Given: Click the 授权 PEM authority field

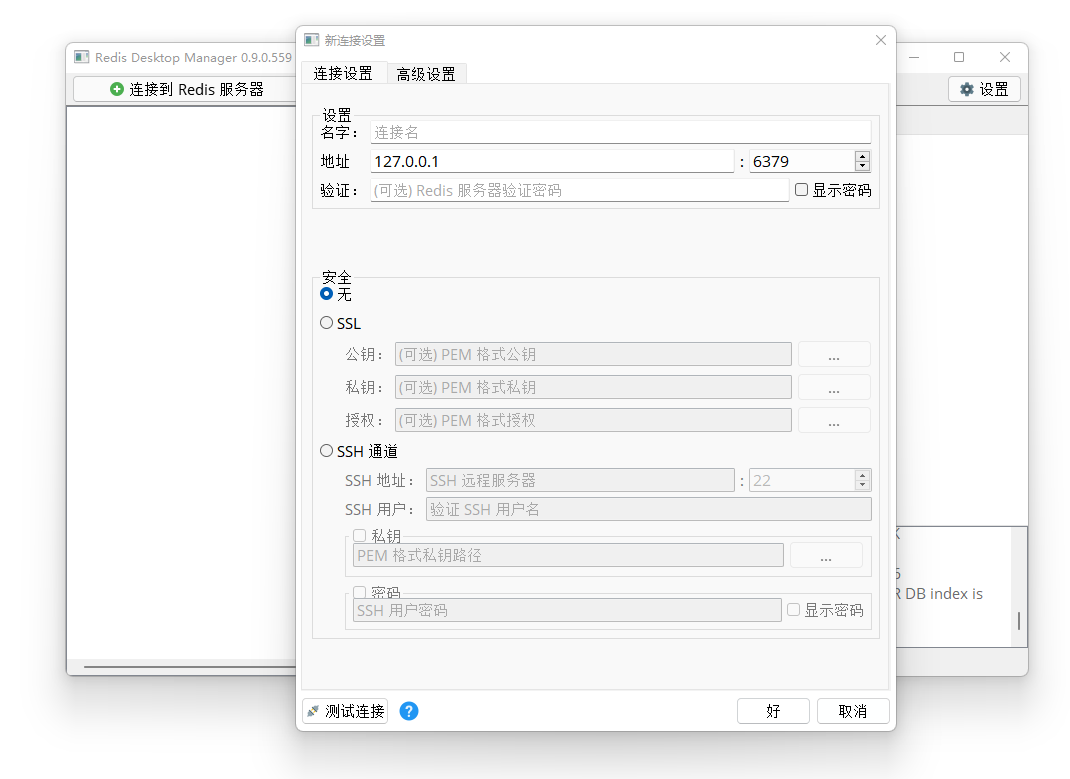Looking at the screenshot, I should tap(593, 420).
